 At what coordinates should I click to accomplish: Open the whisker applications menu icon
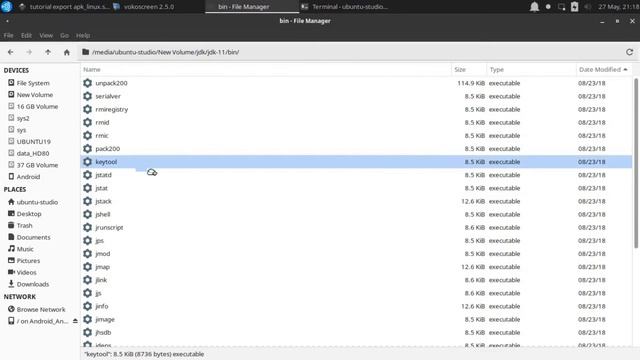click(7, 7)
